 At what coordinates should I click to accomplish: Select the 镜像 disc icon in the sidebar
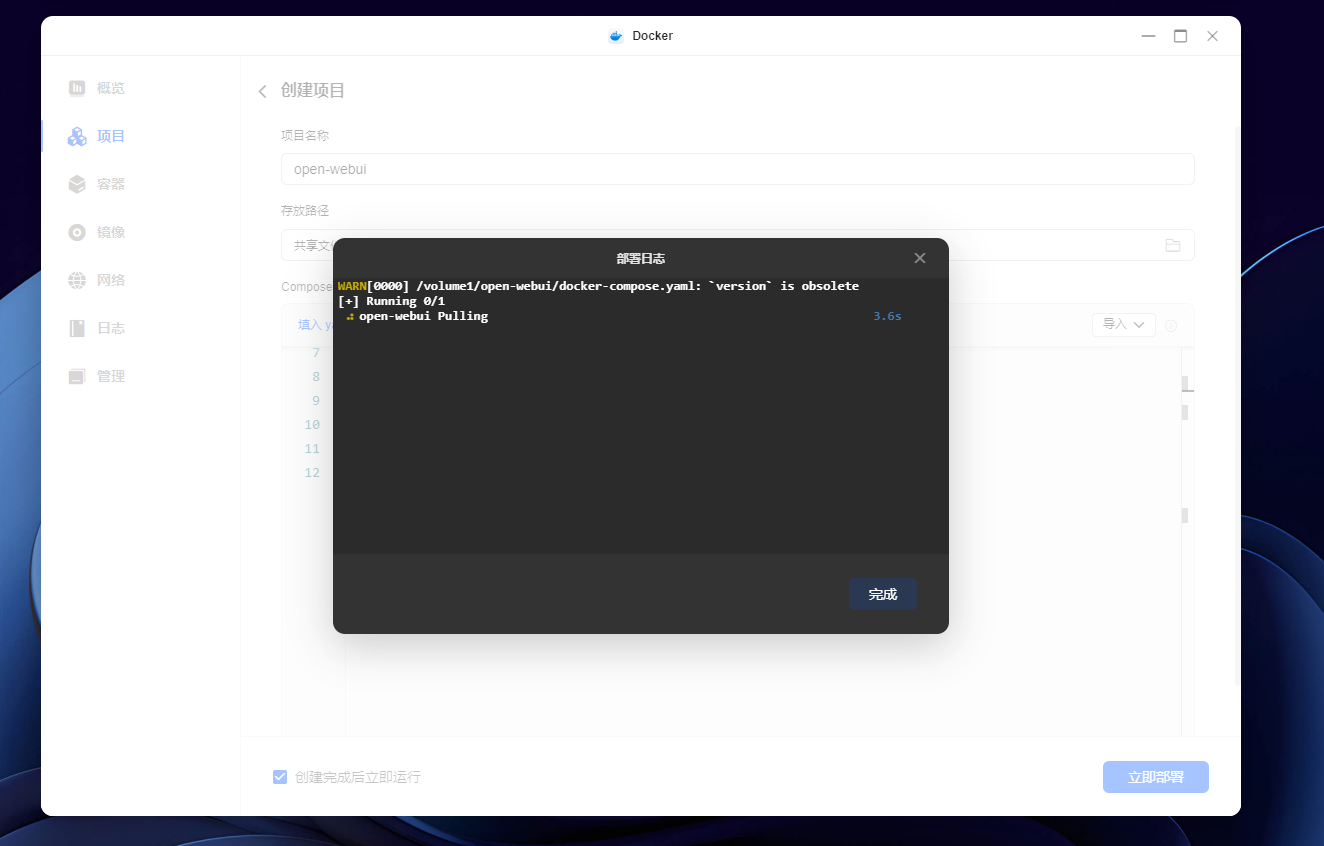point(77,232)
